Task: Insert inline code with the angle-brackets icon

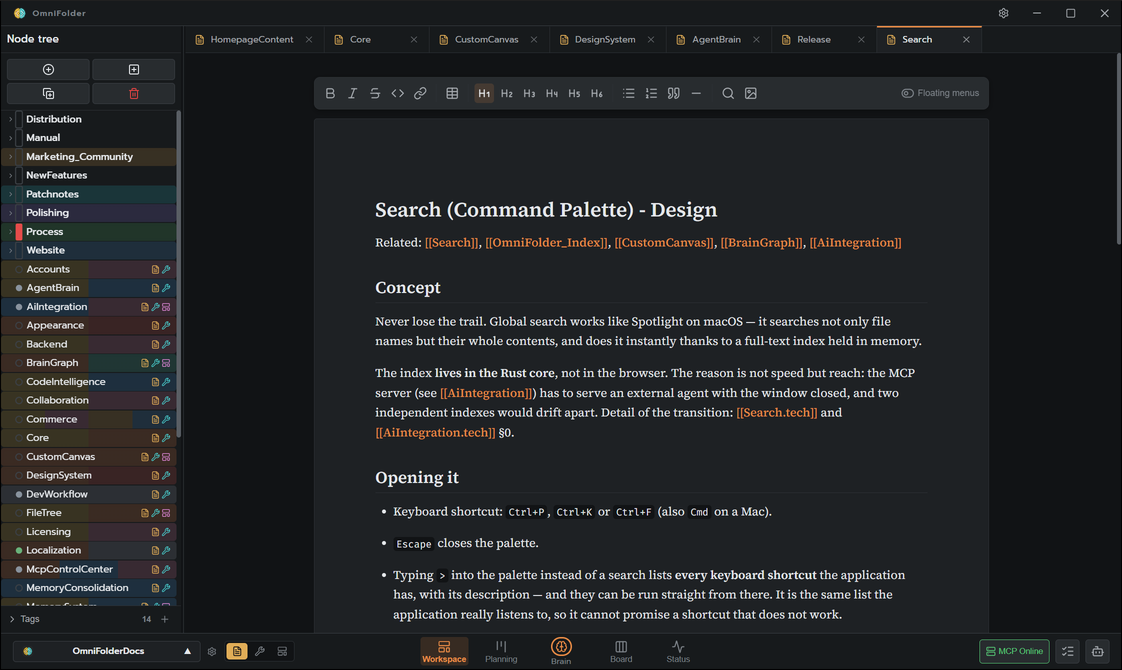Action: pyautogui.click(x=398, y=93)
